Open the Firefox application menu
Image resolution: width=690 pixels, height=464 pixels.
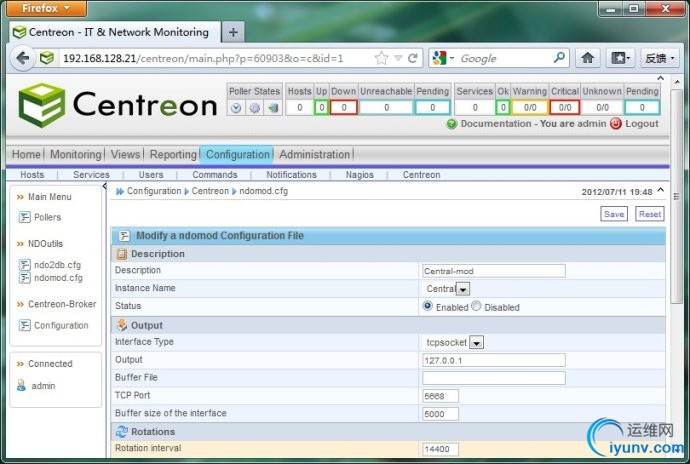pos(46,8)
